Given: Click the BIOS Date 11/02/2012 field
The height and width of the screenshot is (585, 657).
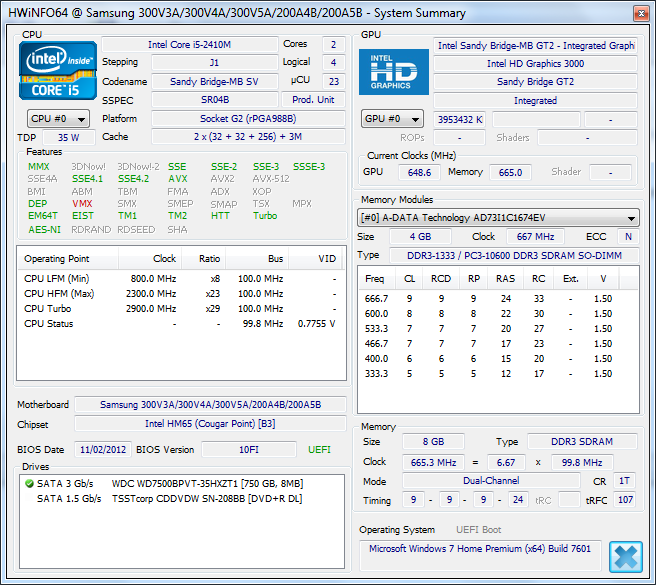Looking at the screenshot, I should (x=103, y=450).
